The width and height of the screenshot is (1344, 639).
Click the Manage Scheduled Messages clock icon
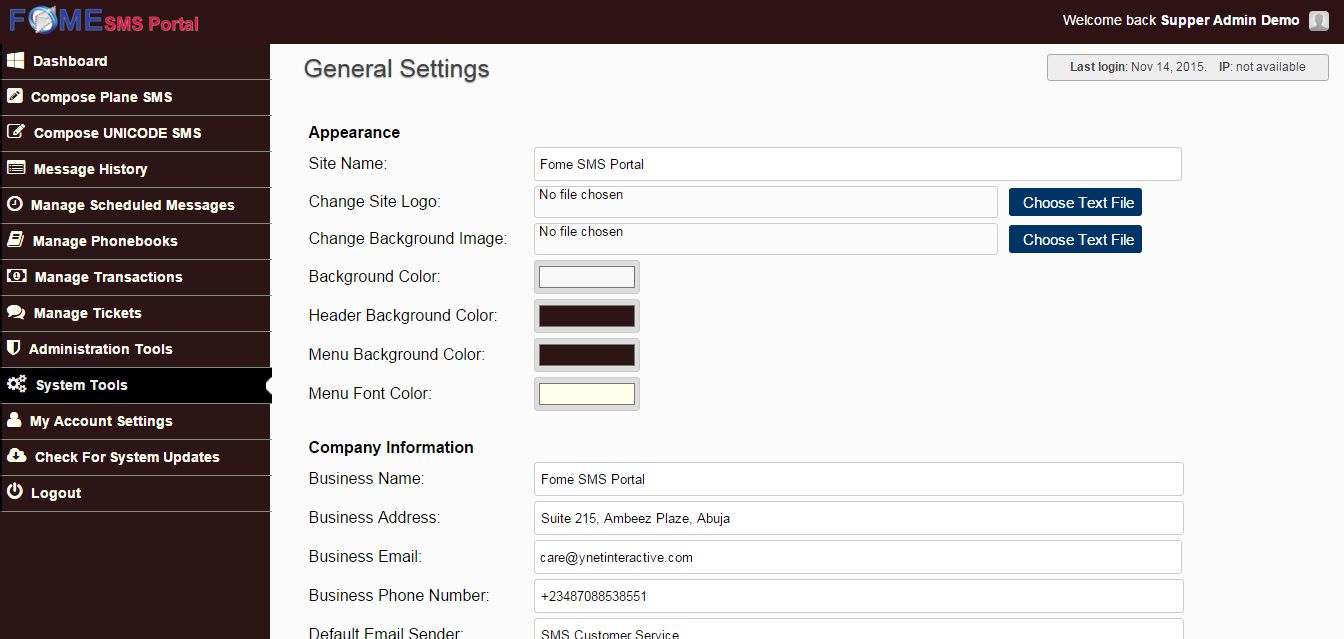14,204
